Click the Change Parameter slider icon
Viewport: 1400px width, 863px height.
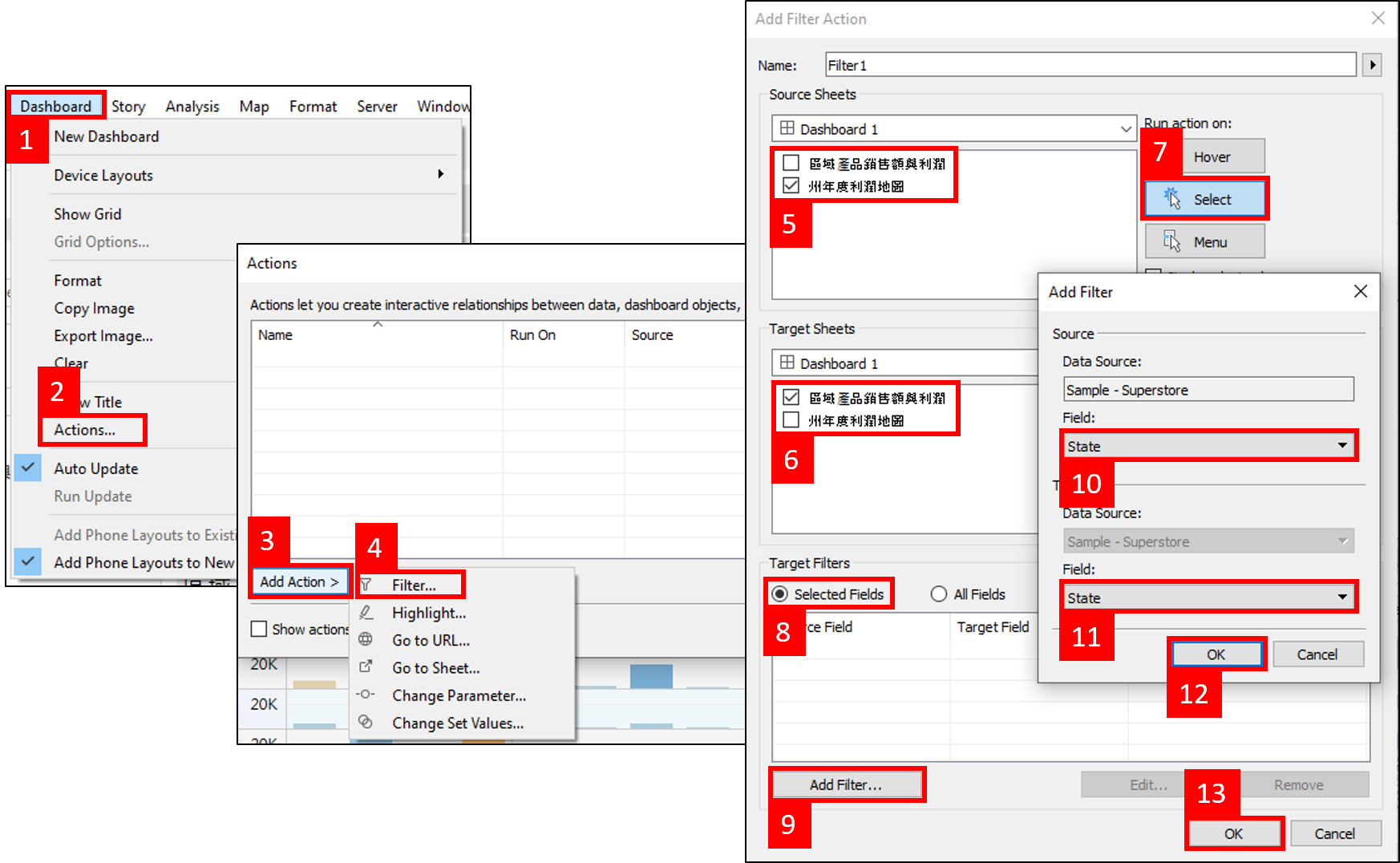[366, 695]
